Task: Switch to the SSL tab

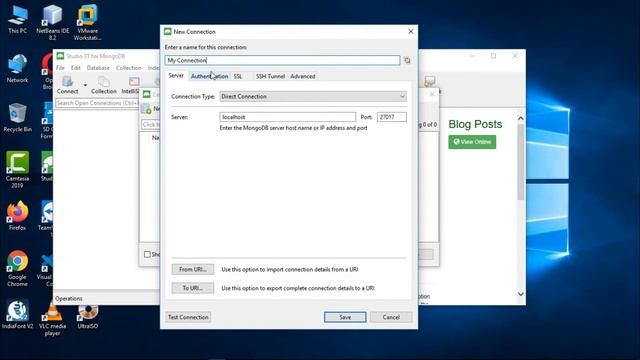Action: pos(238,76)
